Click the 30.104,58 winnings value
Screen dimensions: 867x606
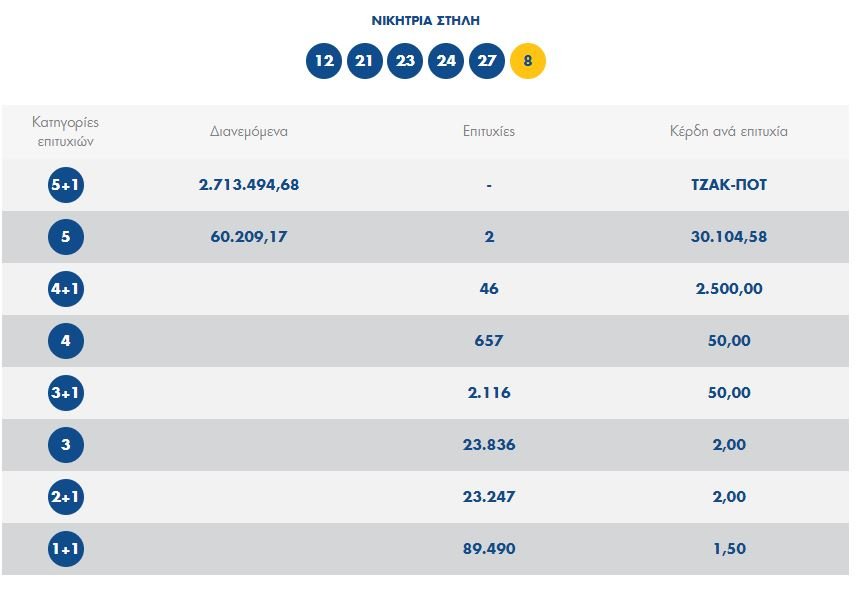click(x=728, y=237)
